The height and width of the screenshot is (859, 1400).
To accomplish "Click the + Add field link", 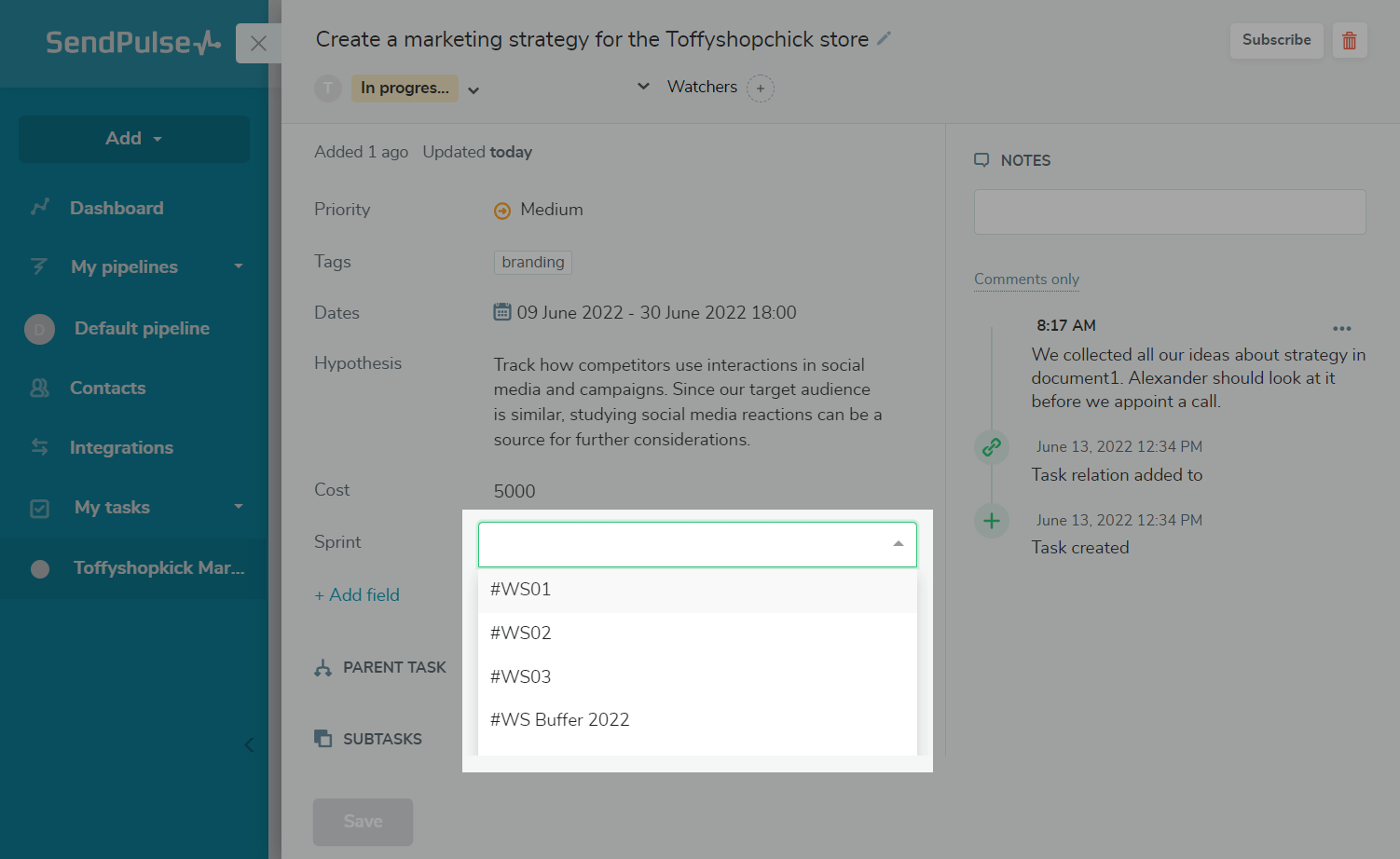I will (357, 594).
